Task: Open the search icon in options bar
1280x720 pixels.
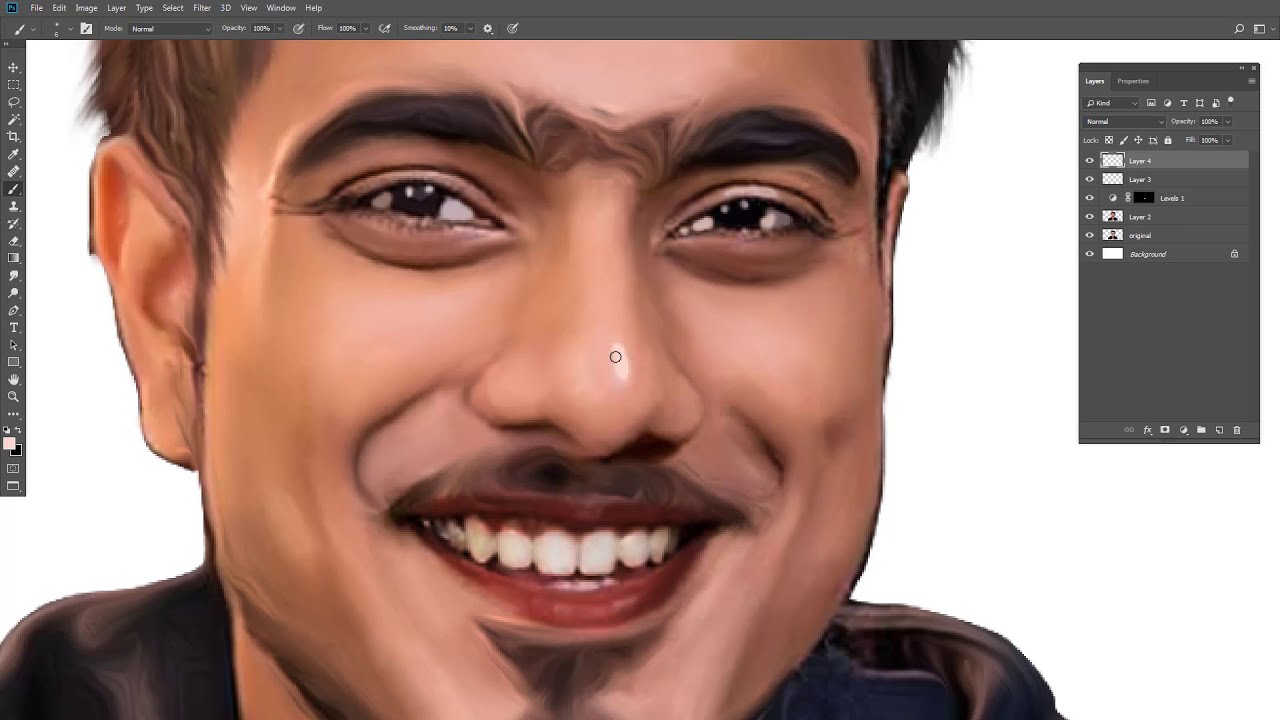Action: tap(1239, 28)
